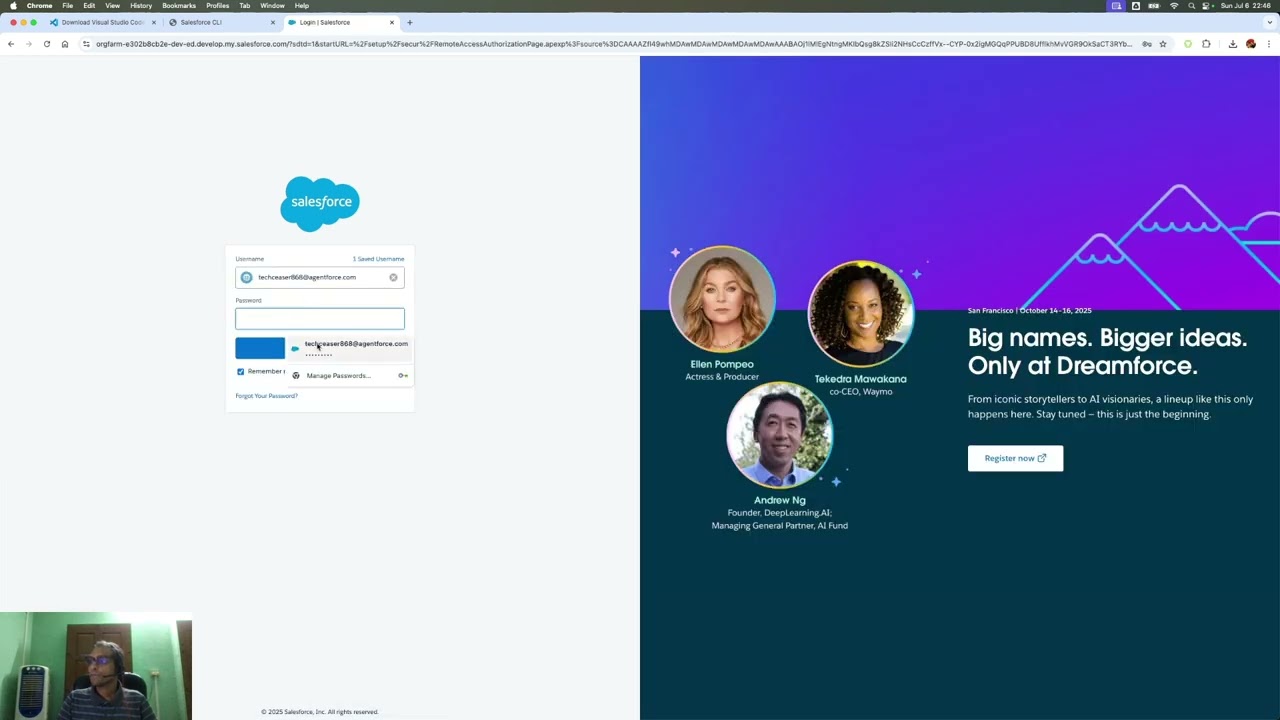Click Andrew Ng's portrait
The image size is (1280, 720).
[780, 435]
